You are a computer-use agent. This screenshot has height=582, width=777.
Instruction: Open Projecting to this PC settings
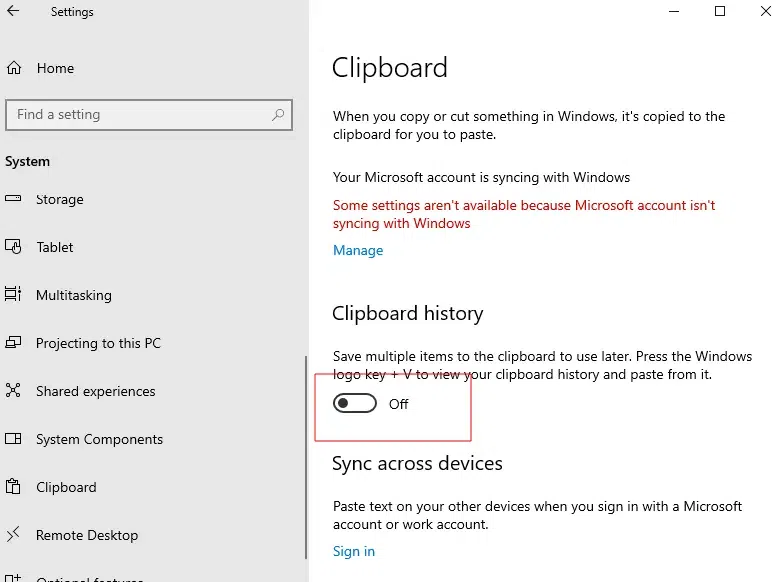tap(98, 343)
